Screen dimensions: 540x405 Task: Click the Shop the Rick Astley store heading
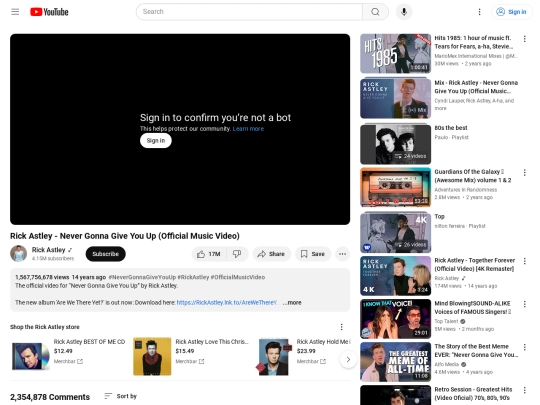point(45,327)
